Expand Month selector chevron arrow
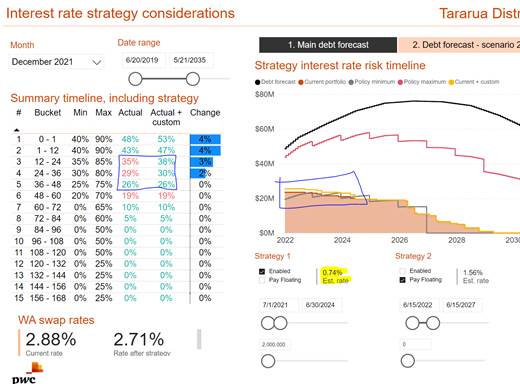Image resolution: width=520 pixels, height=384 pixels. (x=97, y=62)
